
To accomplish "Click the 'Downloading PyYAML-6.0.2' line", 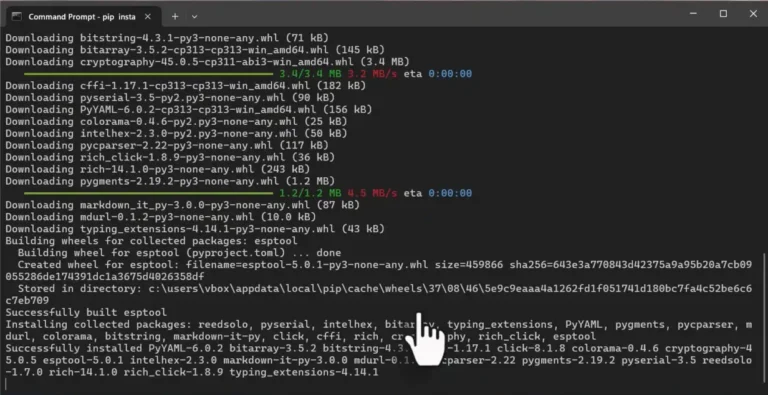I will [189, 110].
